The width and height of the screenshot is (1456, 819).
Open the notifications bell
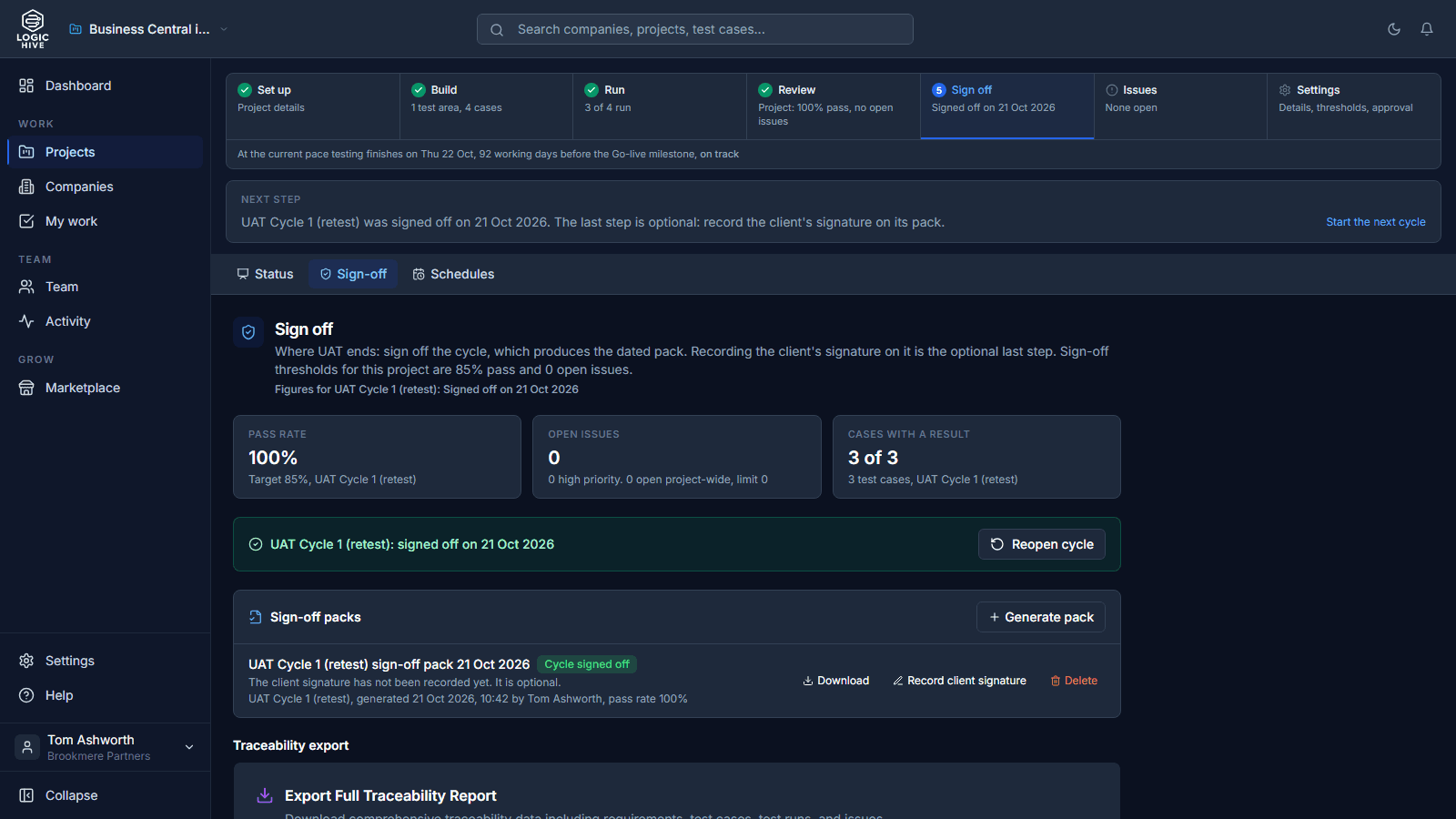1427,29
